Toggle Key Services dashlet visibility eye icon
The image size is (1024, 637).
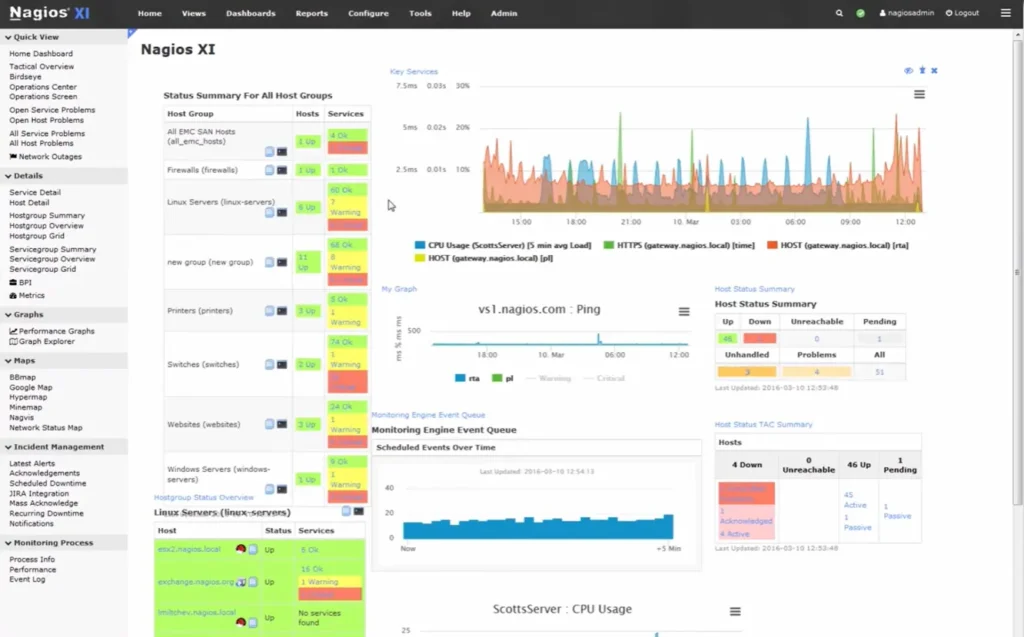(908, 71)
